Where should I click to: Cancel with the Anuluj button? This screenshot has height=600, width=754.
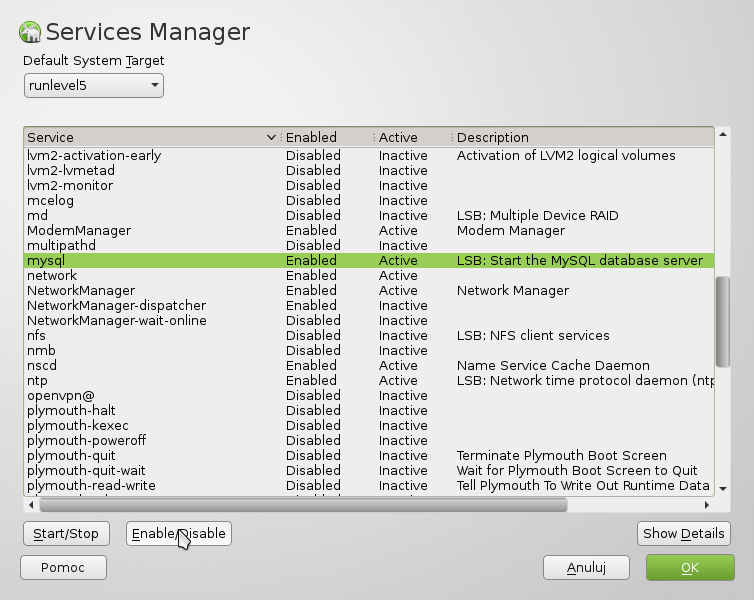[x=586, y=568]
